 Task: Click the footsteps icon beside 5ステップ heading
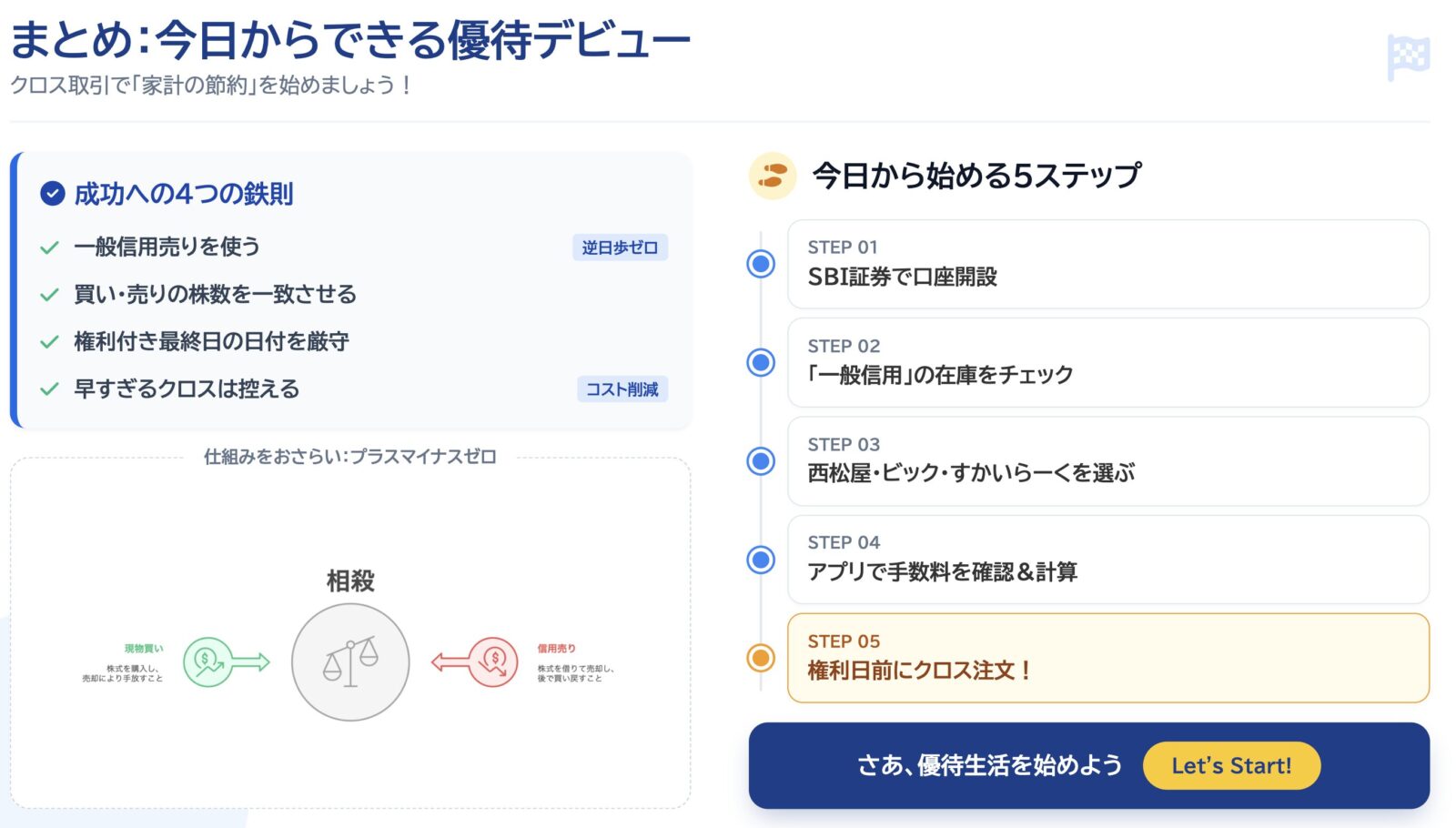772,176
